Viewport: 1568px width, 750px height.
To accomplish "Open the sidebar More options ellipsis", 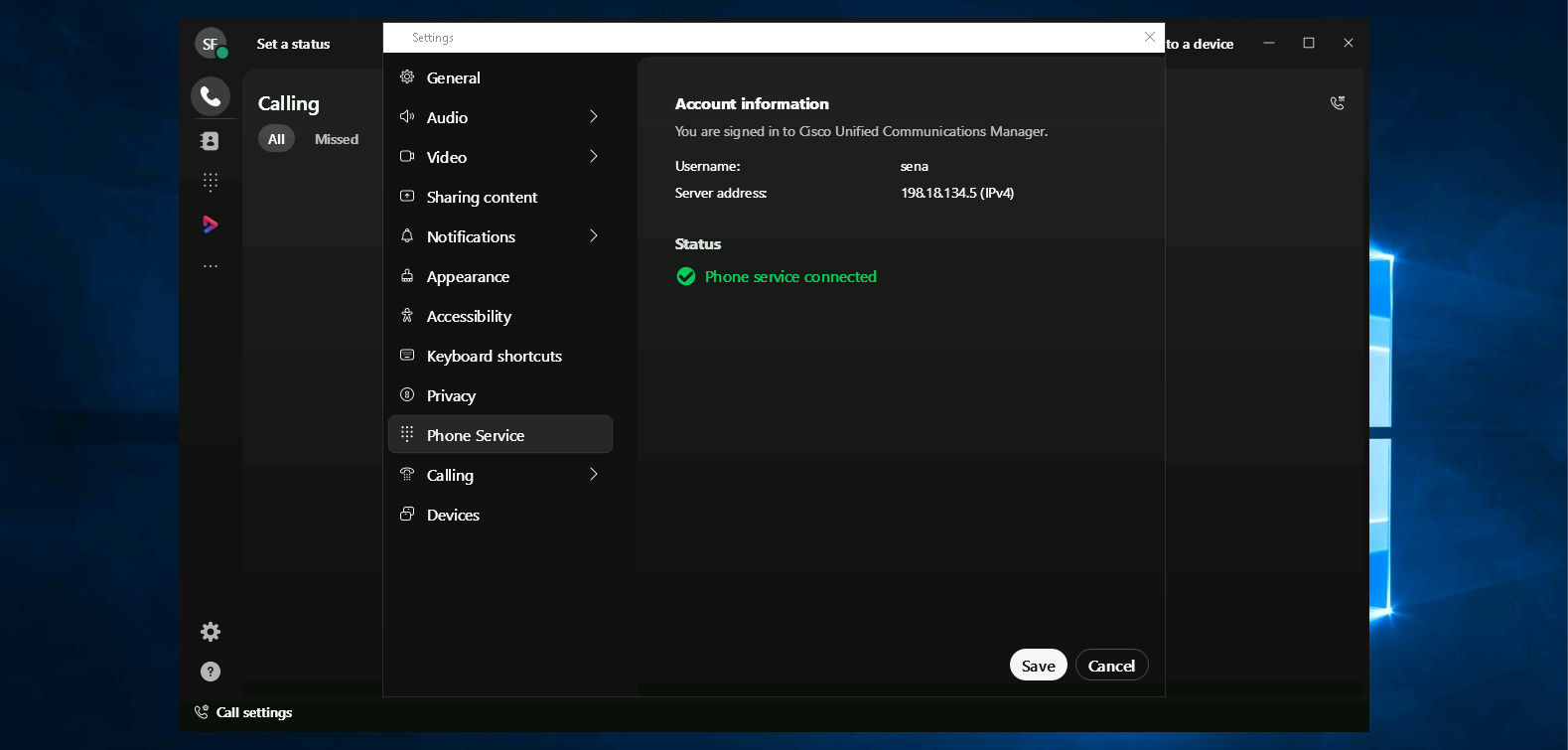I will pos(211,266).
